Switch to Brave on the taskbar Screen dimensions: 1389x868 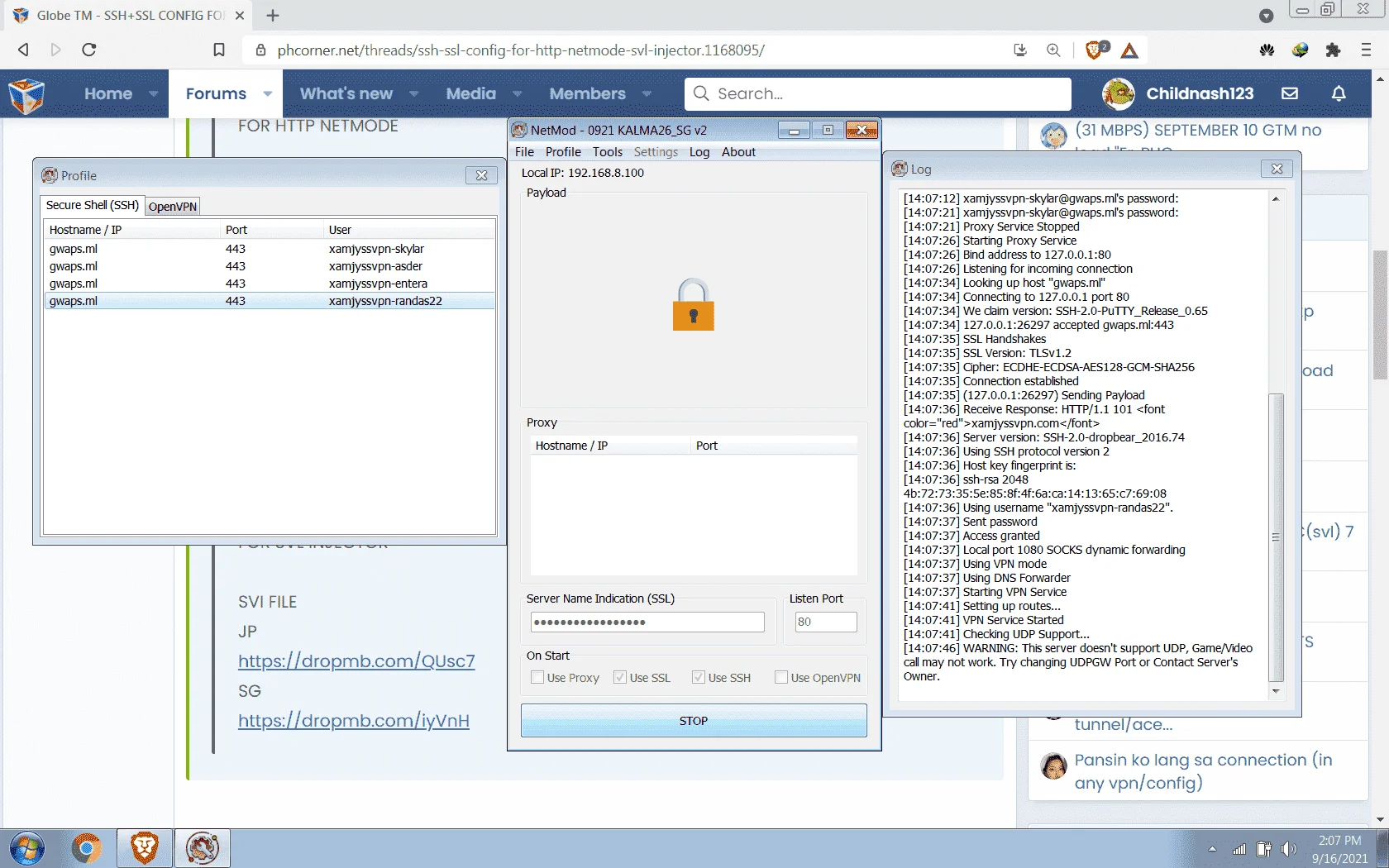pyautogui.click(x=144, y=848)
